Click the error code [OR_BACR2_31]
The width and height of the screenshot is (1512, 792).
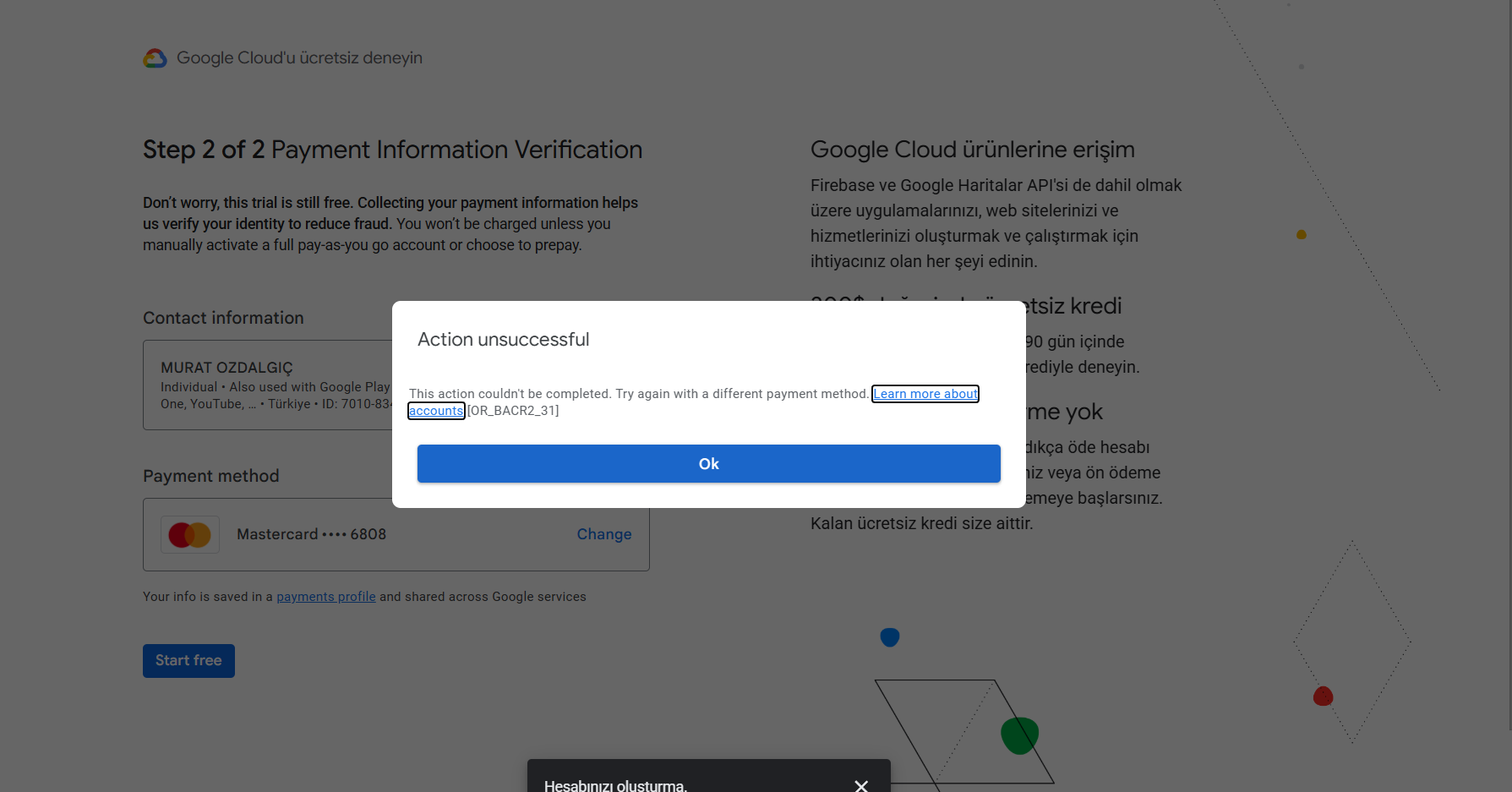(513, 411)
